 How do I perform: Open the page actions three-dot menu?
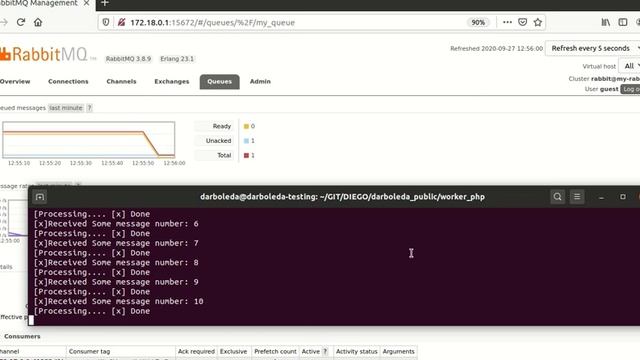pyautogui.click(x=507, y=22)
